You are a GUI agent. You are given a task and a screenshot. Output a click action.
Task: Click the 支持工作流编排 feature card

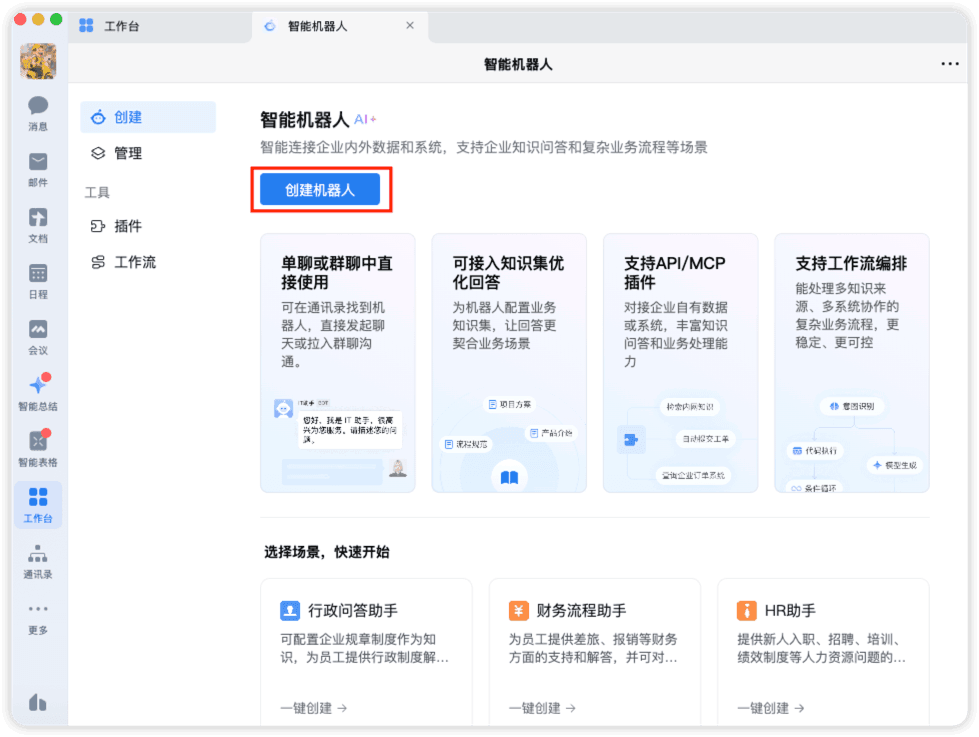click(x=852, y=363)
